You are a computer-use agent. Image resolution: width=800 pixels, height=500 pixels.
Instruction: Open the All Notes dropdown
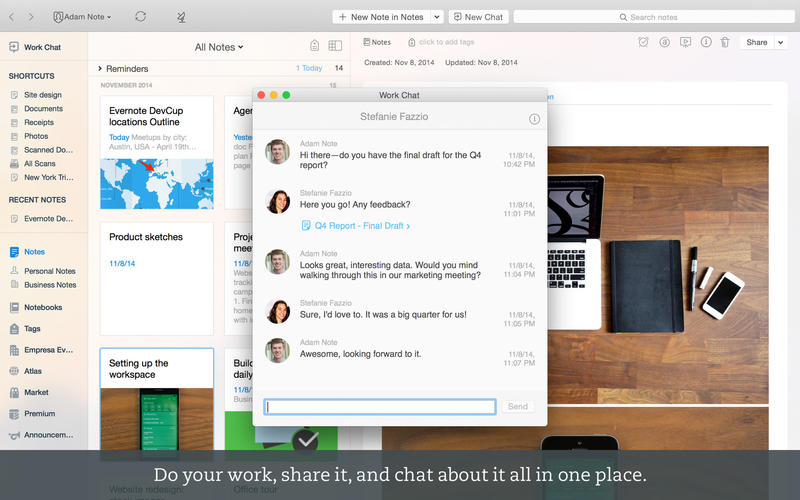coord(219,47)
